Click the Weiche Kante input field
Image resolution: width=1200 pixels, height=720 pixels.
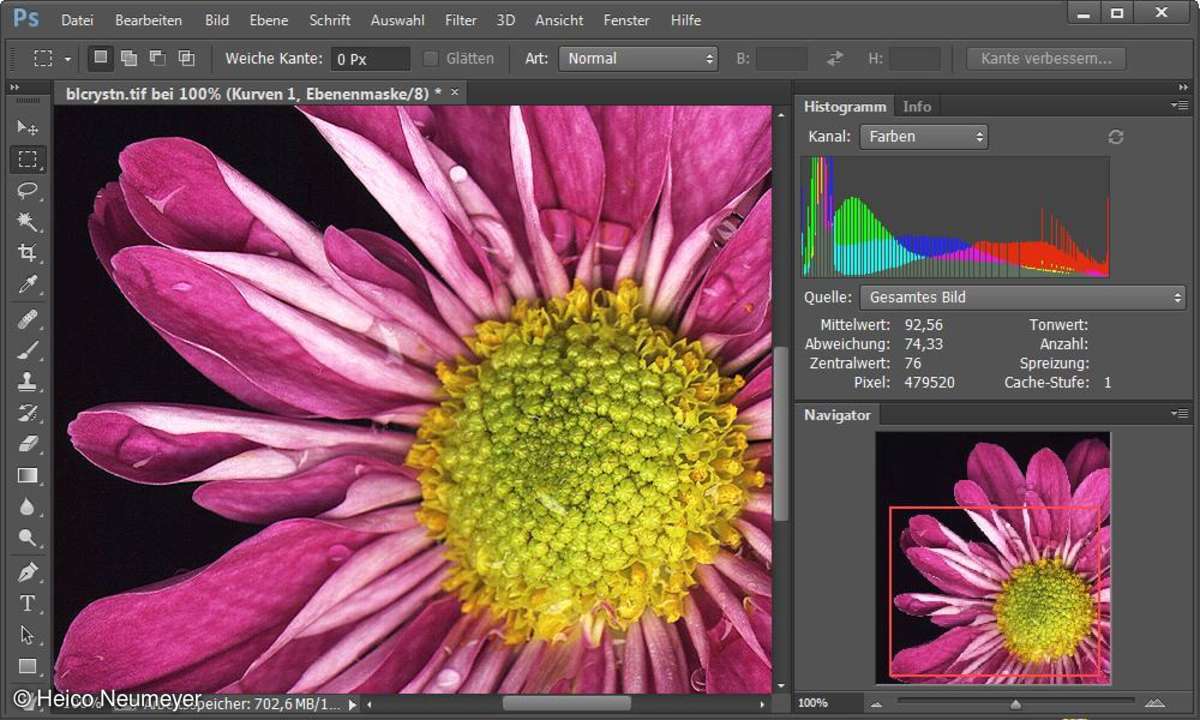[370, 59]
